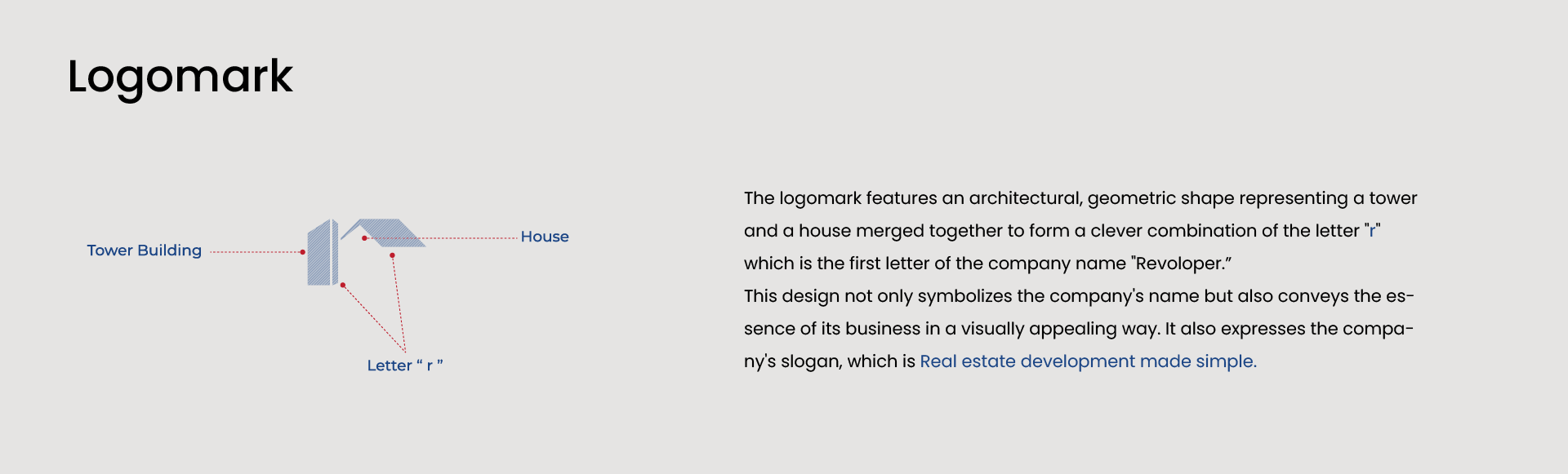The height and width of the screenshot is (474, 1568).
Task: Click the word "slogan" in the last line
Action: click(811, 361)
